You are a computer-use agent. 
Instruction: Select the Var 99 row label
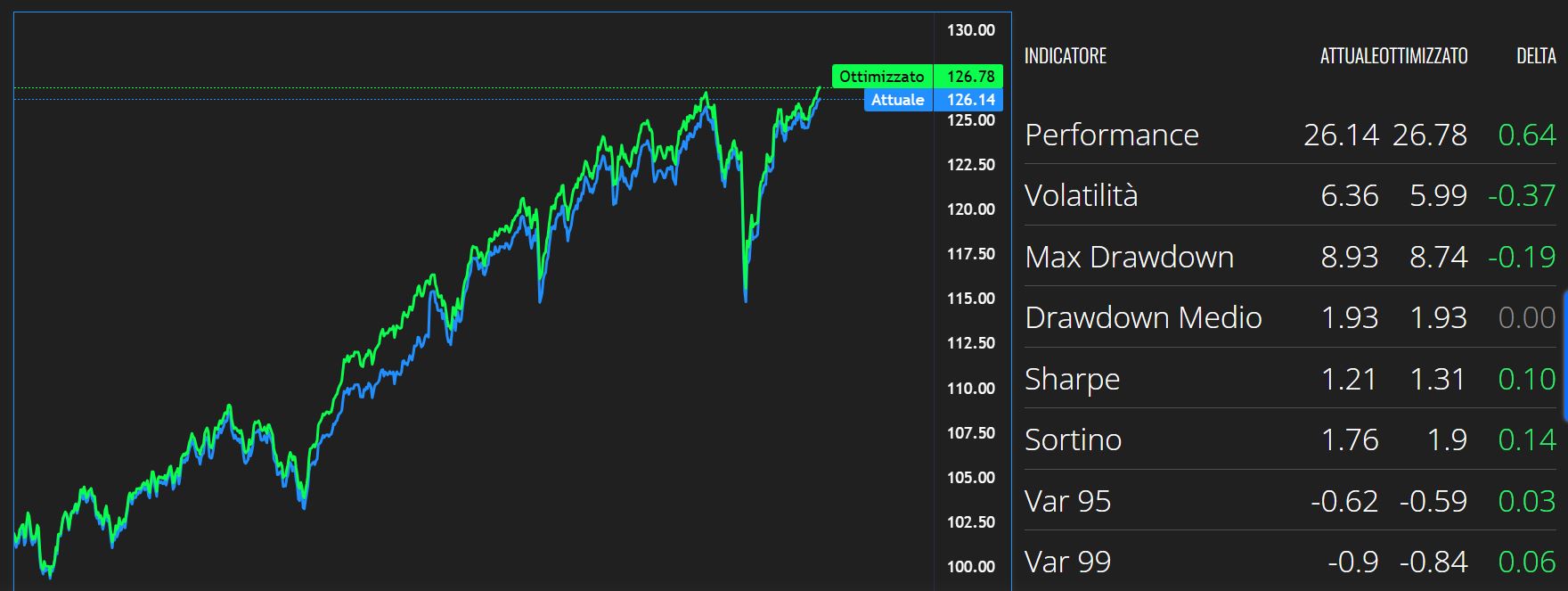point(1067,562)
